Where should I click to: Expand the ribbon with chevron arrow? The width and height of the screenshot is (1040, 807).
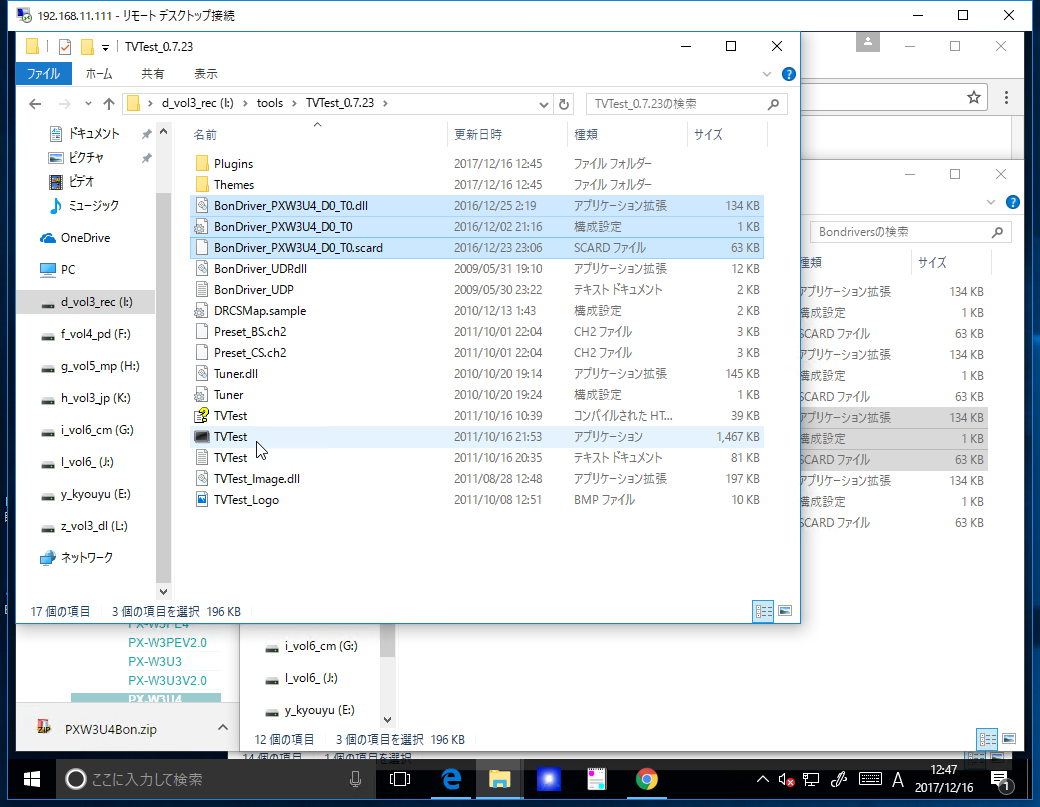pos(767,74)
